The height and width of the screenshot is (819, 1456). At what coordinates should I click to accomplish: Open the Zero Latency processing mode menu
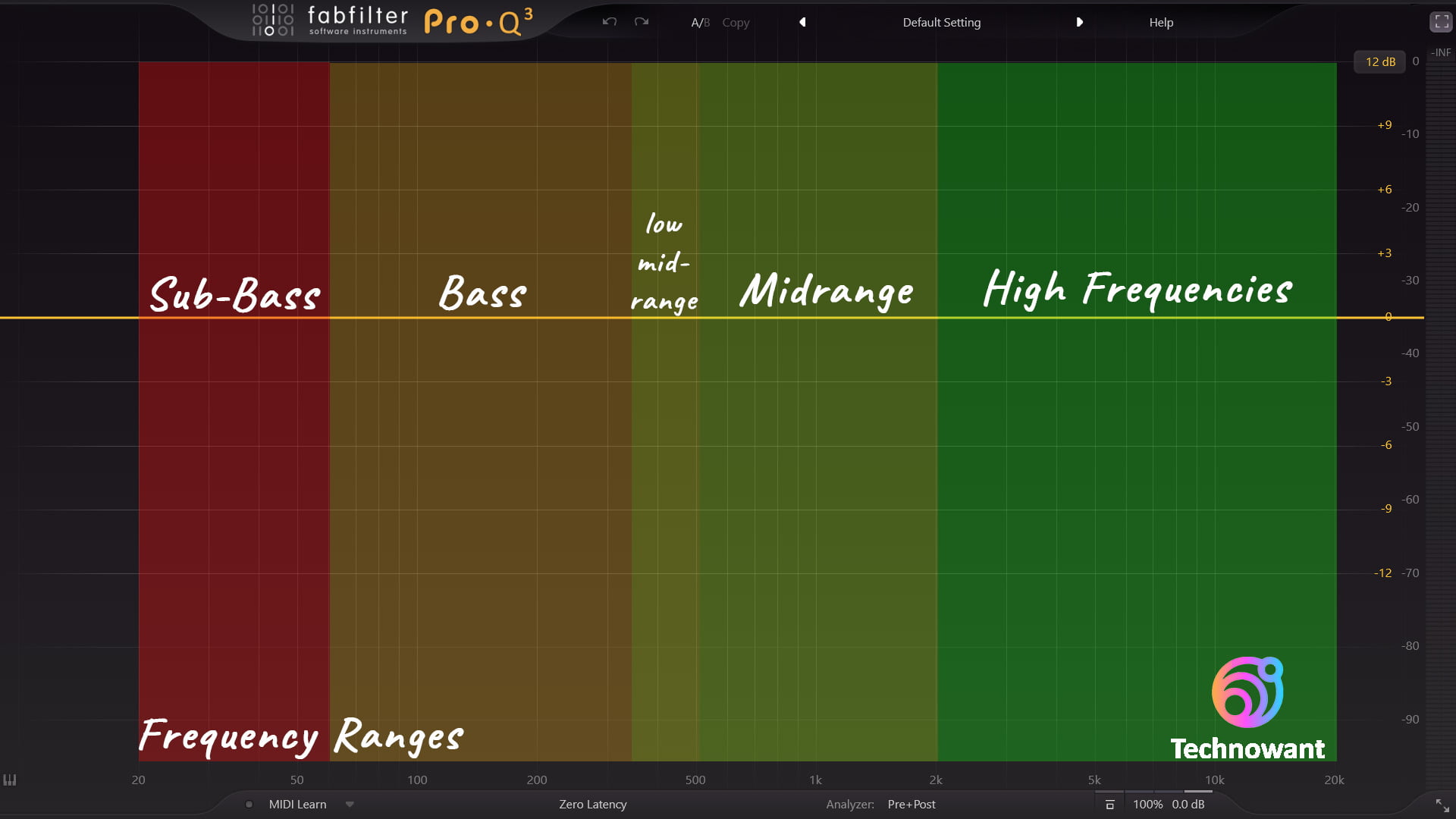pyautogui.click(x=593, y=804)
